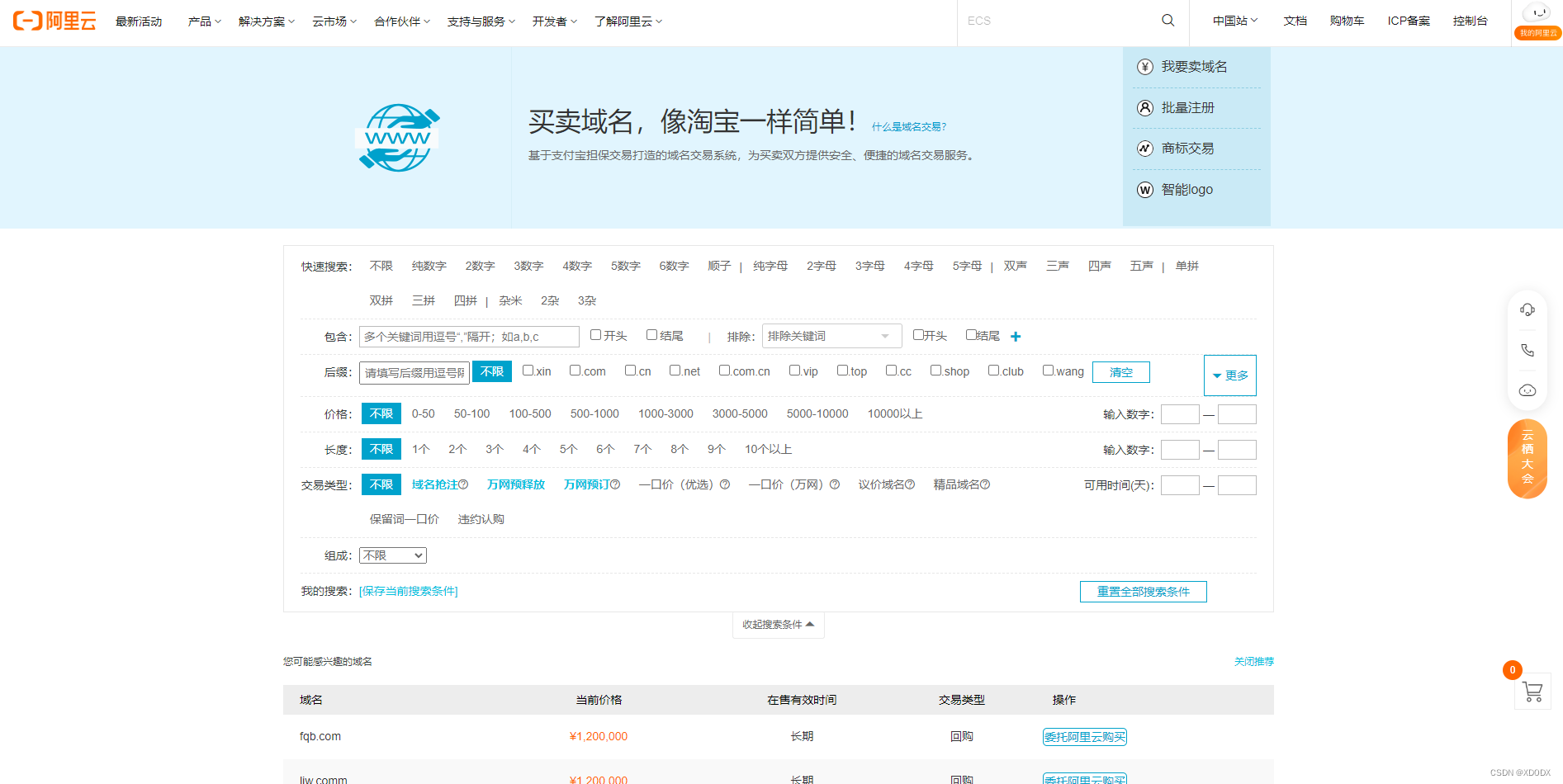Focus the suffix text input field
The image size is (1563, 784).
[414, 373]
